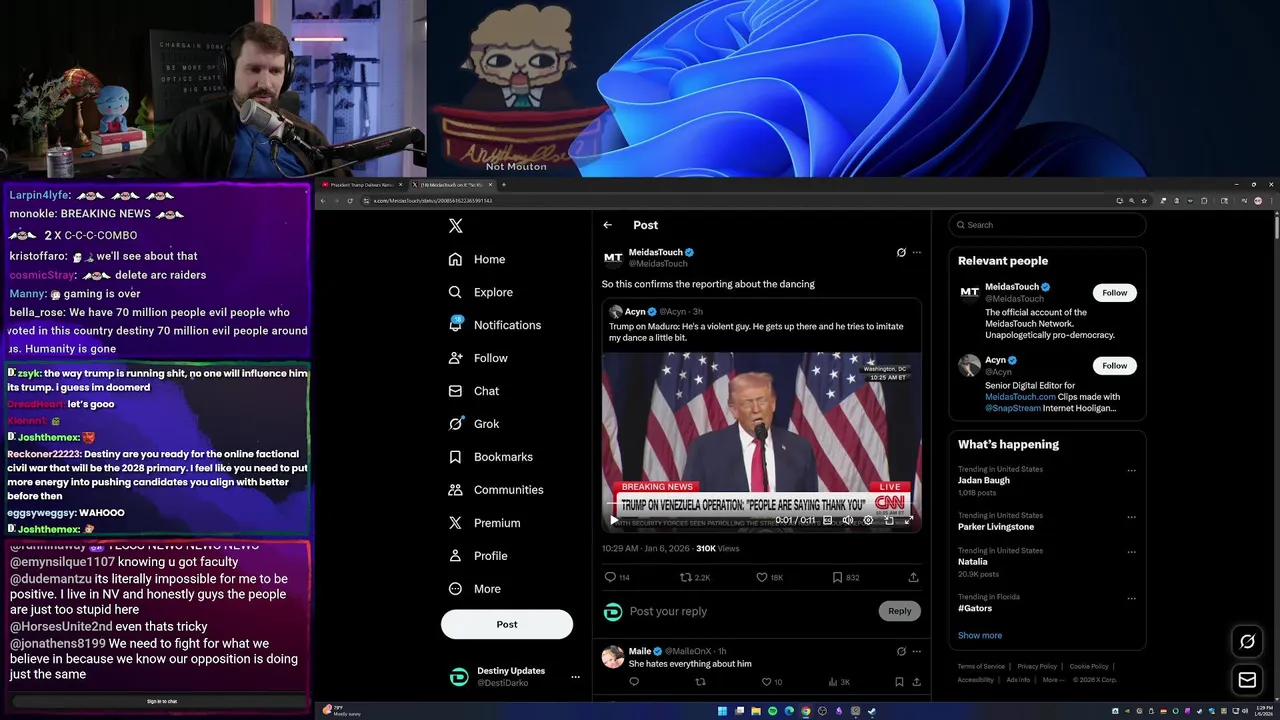Open the MeidasTouch.com link in Acyn bio
Screen dimensions: 1280x720
1020,397
